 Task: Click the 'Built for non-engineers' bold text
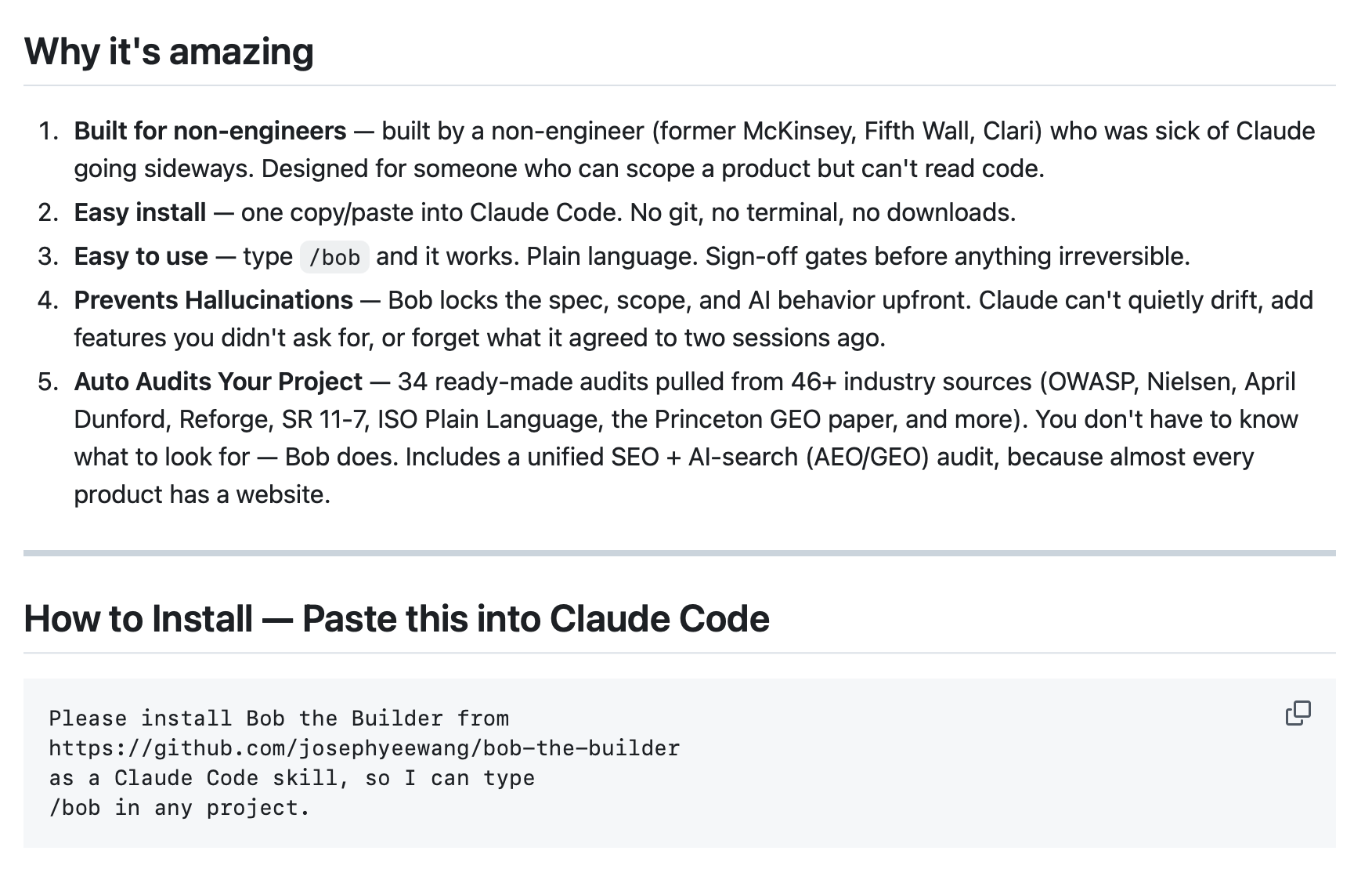click(x=210, y=131)
